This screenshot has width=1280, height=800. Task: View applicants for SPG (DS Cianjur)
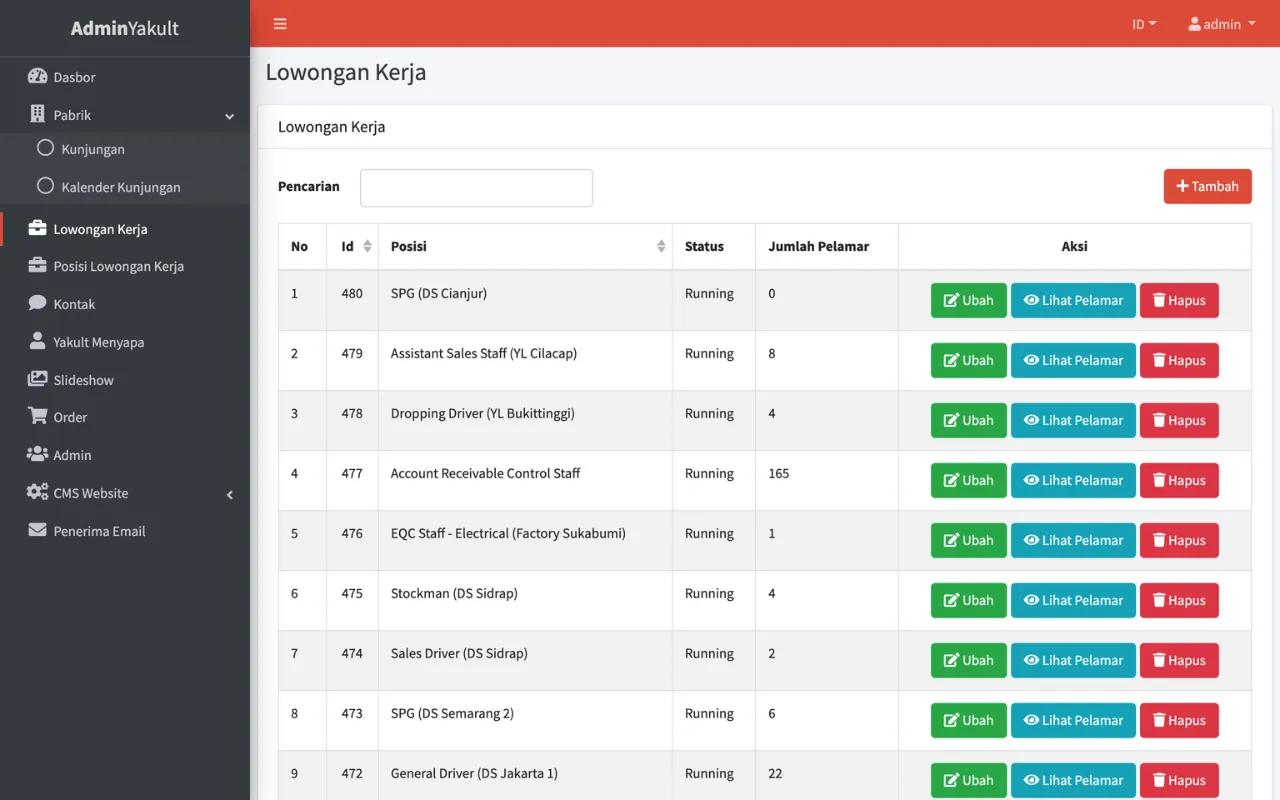point(1073,300)
